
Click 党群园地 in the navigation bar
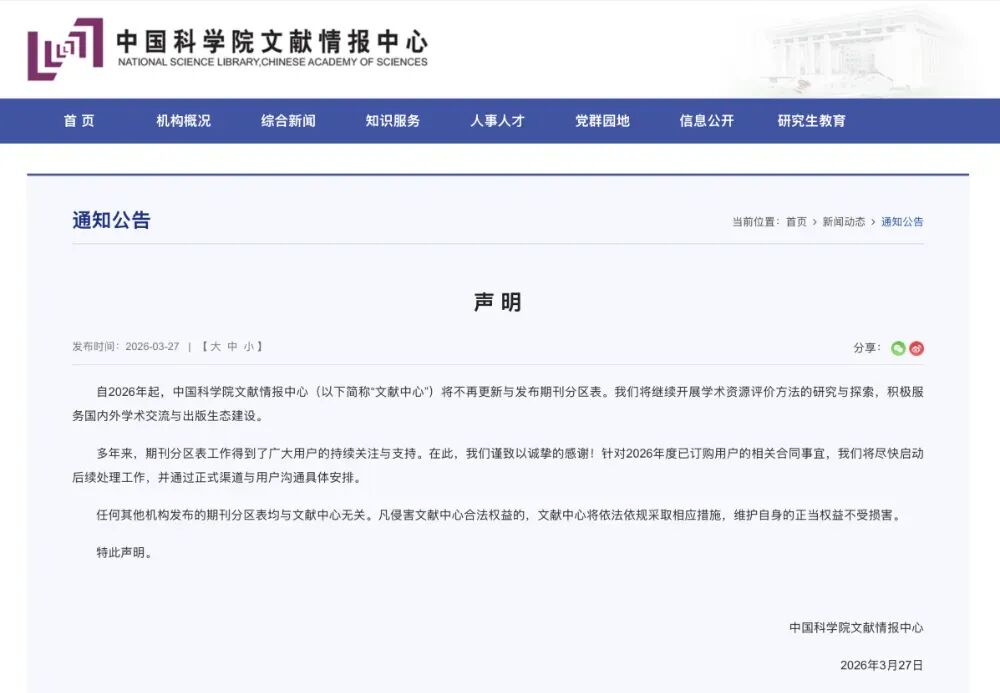click(x=602, y=121)
